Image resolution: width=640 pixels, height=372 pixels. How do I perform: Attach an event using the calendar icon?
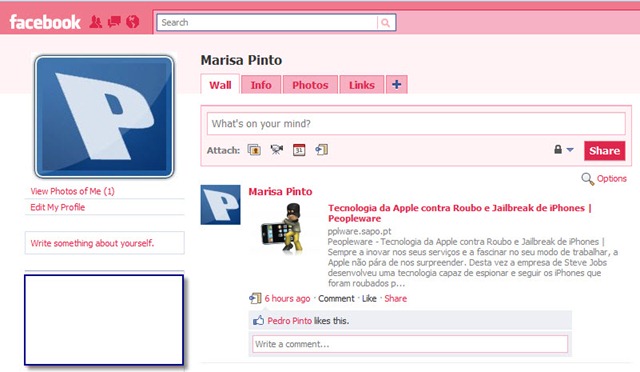coord(299,150)
